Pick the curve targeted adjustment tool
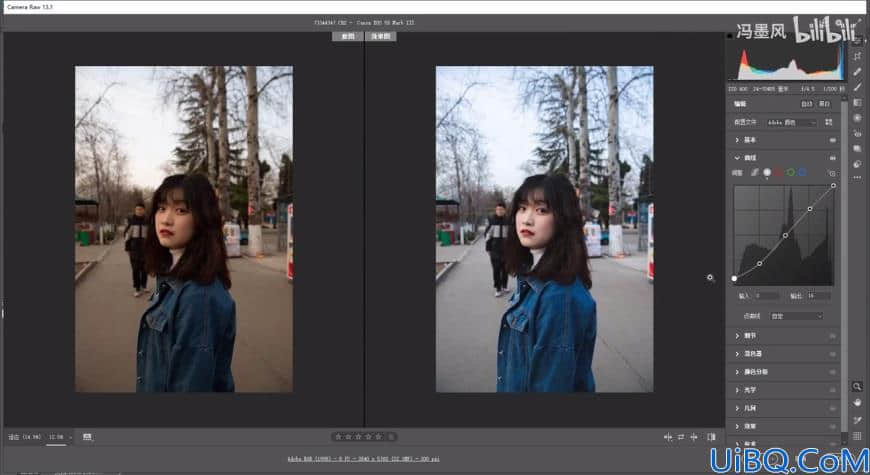Viewport: 870px width, 475px height. [832, 173]
